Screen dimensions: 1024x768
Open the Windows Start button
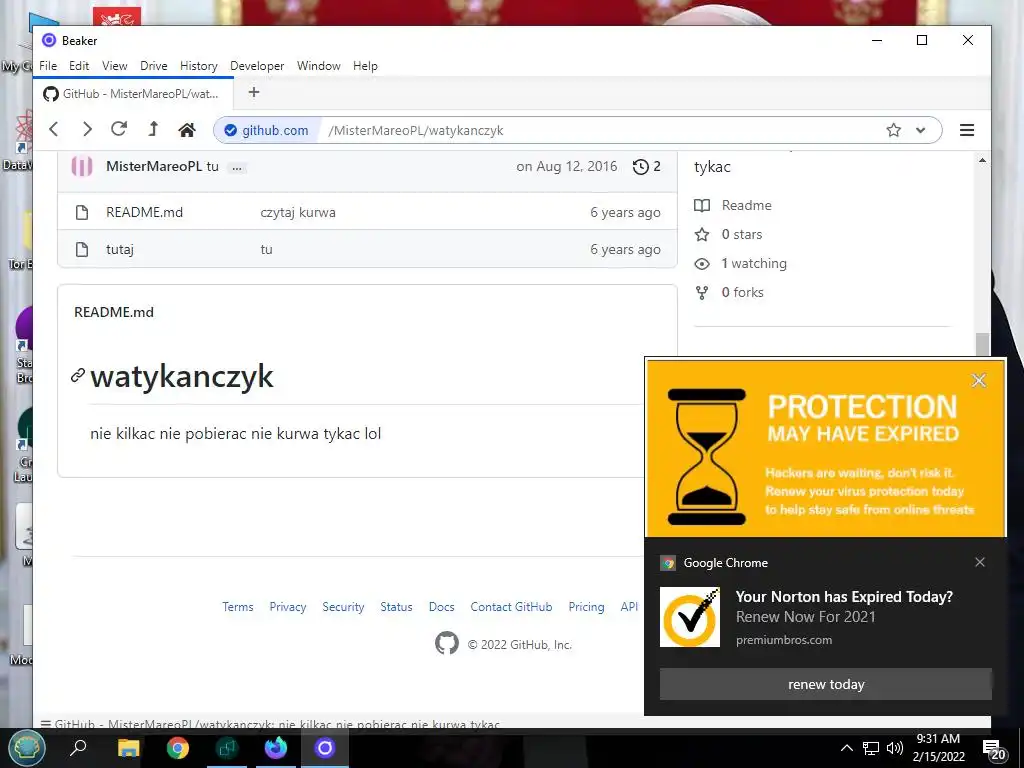coord(26,748)
